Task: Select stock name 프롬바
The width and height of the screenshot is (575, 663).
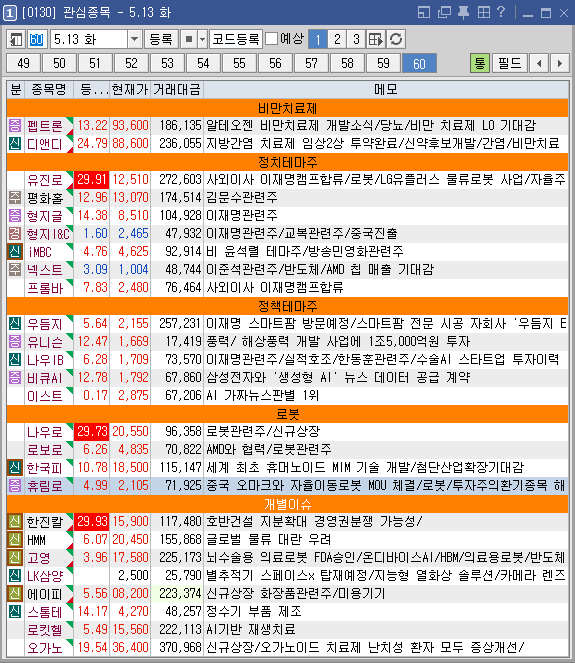Action: 45,288
